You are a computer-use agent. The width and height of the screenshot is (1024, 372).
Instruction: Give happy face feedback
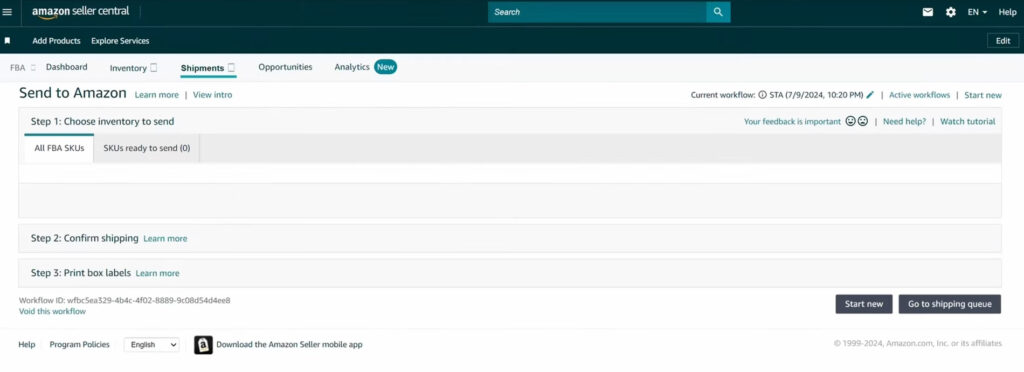(850, 121)
